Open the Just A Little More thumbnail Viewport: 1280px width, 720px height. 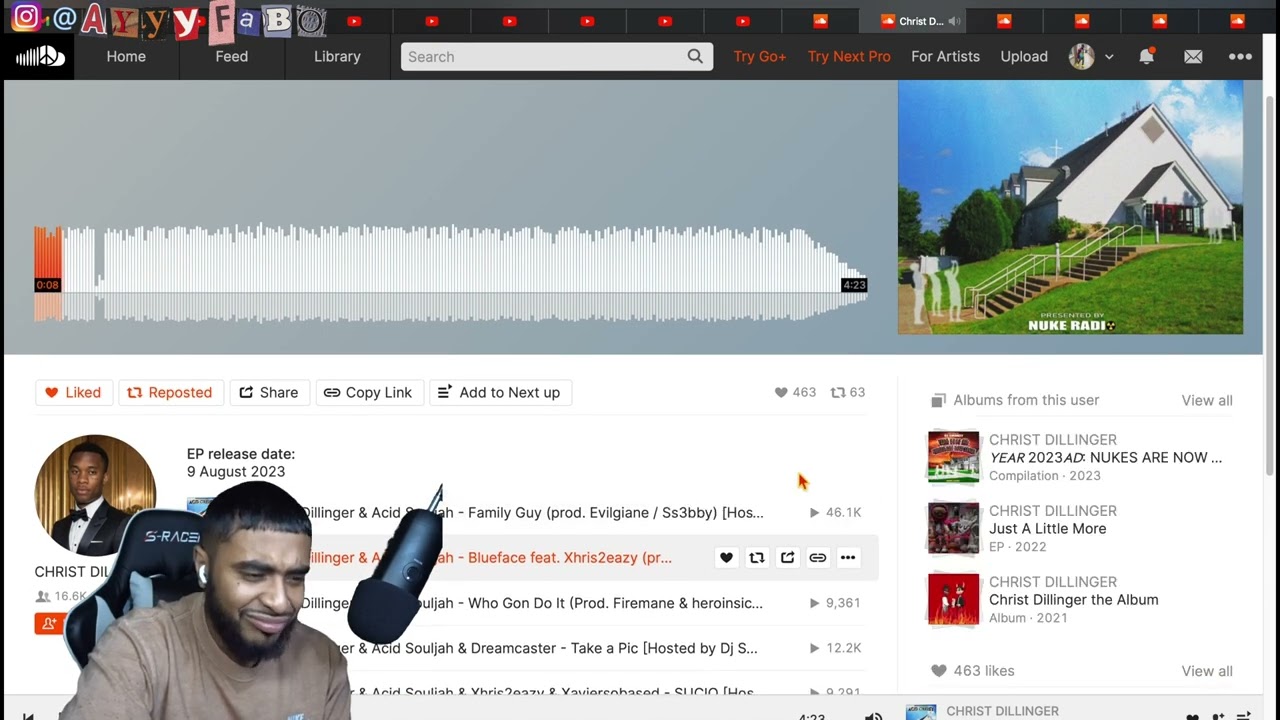953,528
